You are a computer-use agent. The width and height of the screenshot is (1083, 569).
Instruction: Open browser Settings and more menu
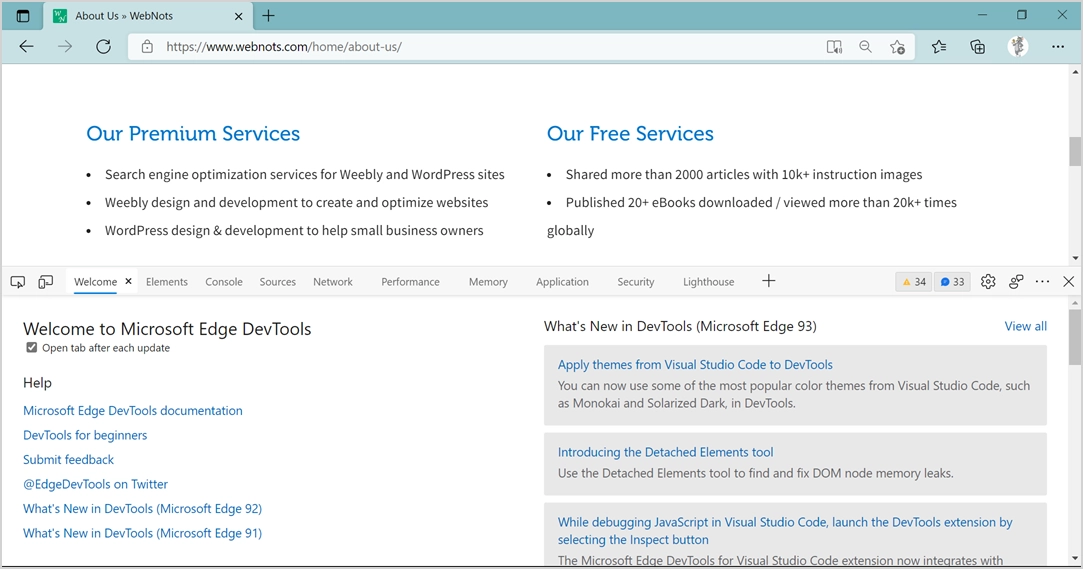(x=1058, y=47)
